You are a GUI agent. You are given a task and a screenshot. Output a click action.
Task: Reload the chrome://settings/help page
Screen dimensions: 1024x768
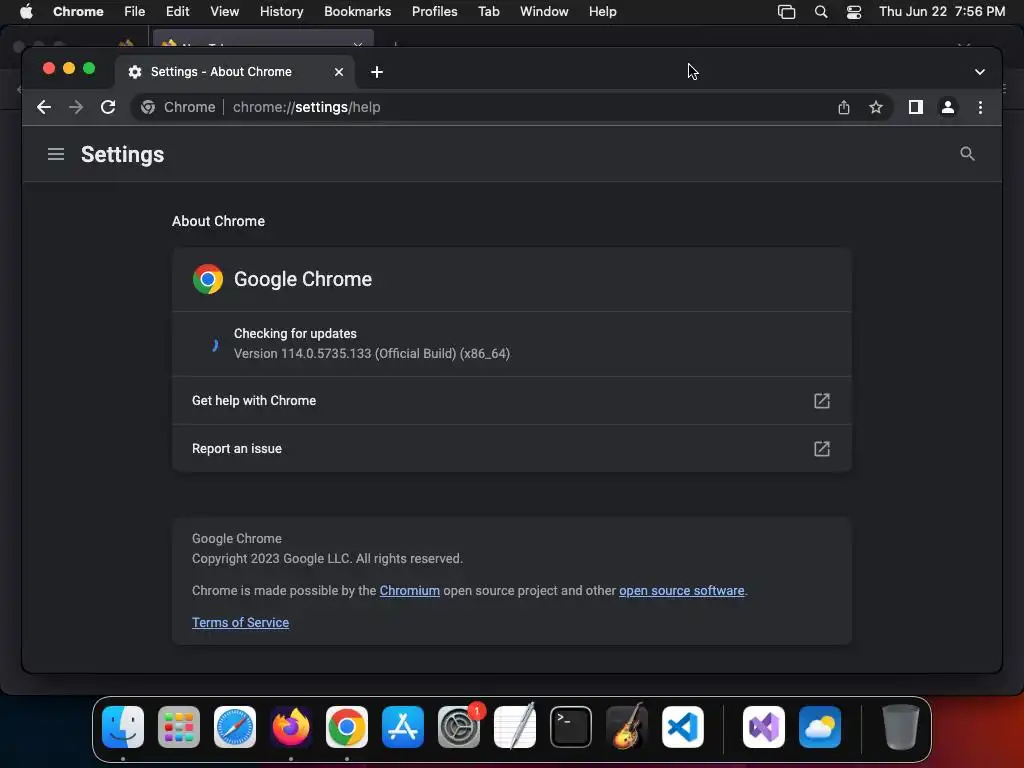[108, 107]
